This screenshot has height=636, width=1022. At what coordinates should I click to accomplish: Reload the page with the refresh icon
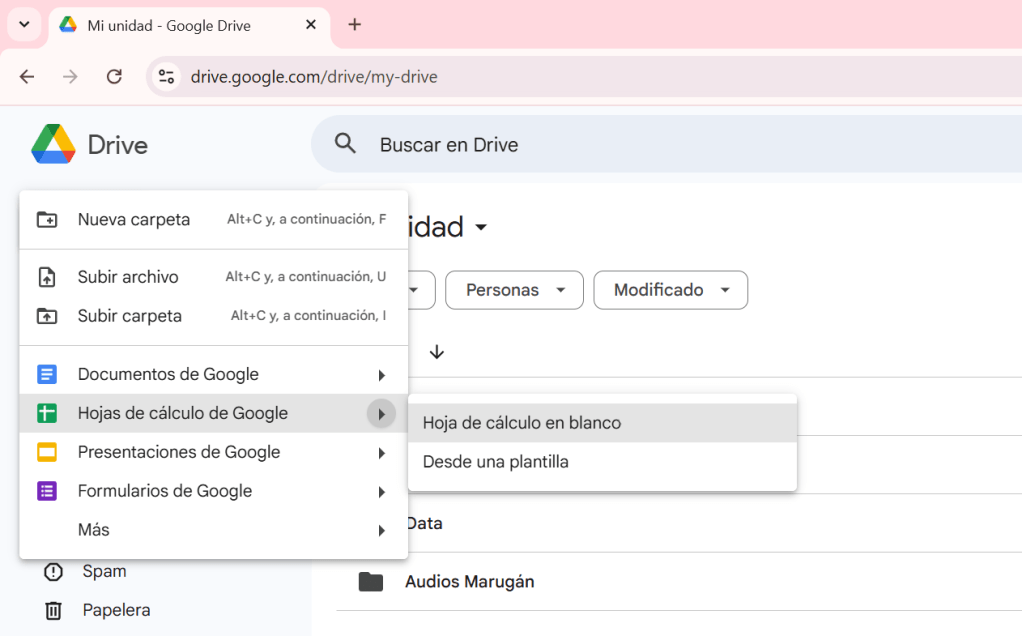click(x=114, y=77)
